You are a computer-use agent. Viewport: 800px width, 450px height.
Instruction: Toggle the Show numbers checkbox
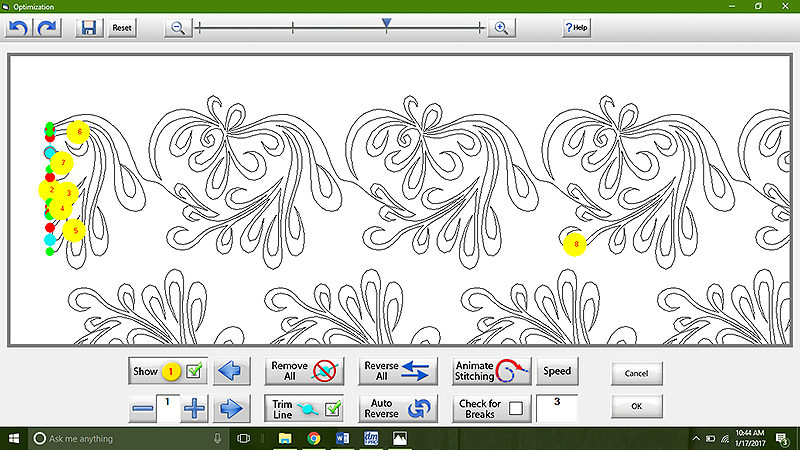(195, 372)
